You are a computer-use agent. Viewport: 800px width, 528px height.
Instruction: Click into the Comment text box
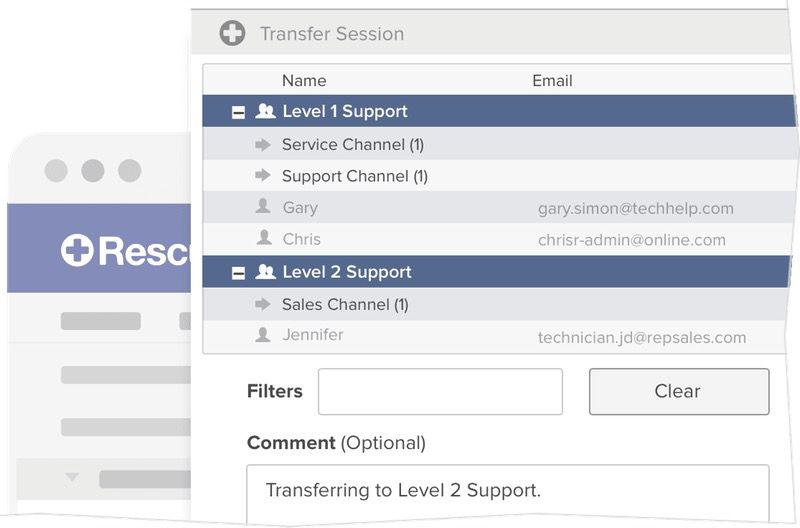[507, 492]
